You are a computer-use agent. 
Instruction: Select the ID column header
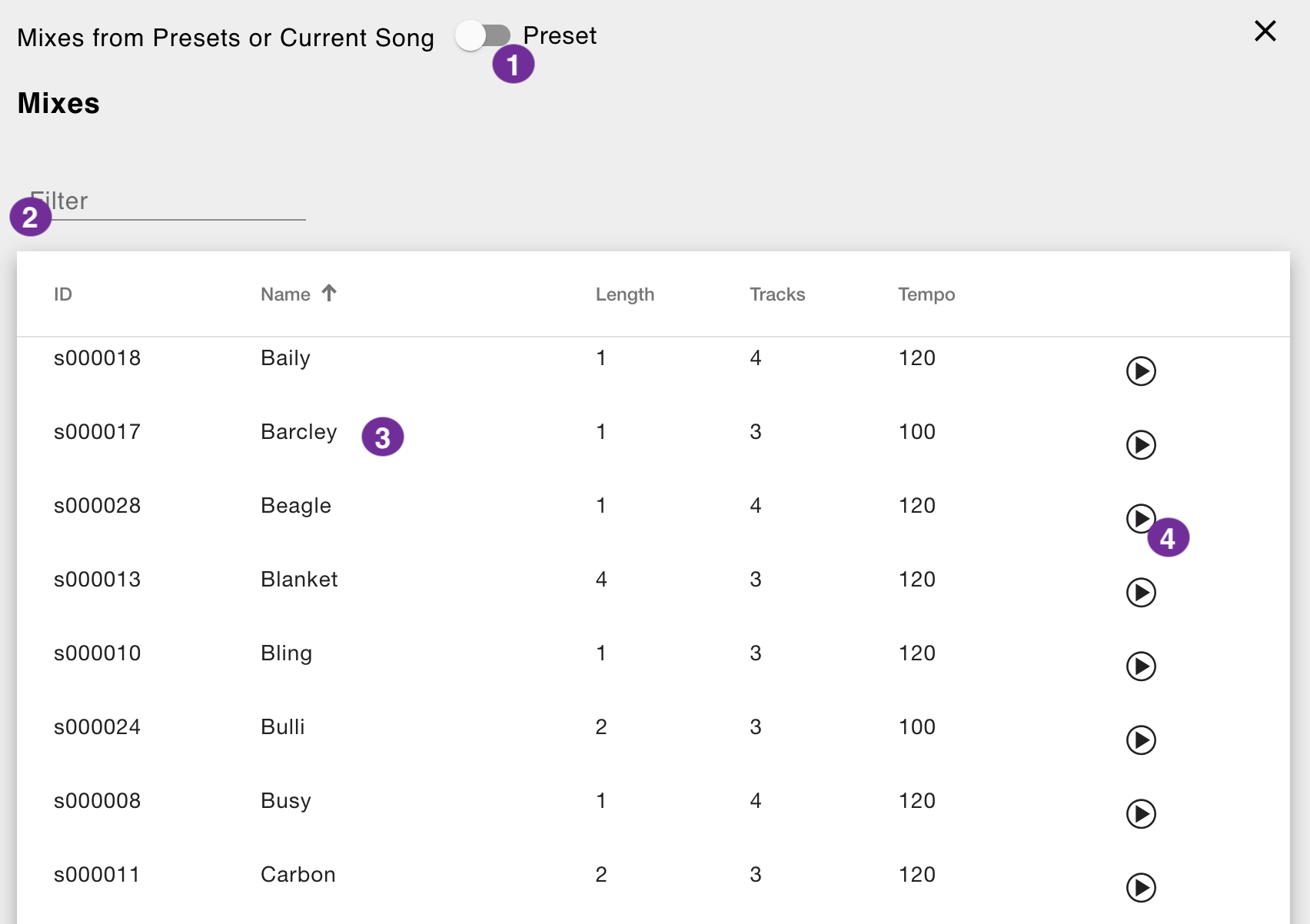coord(64,294)
